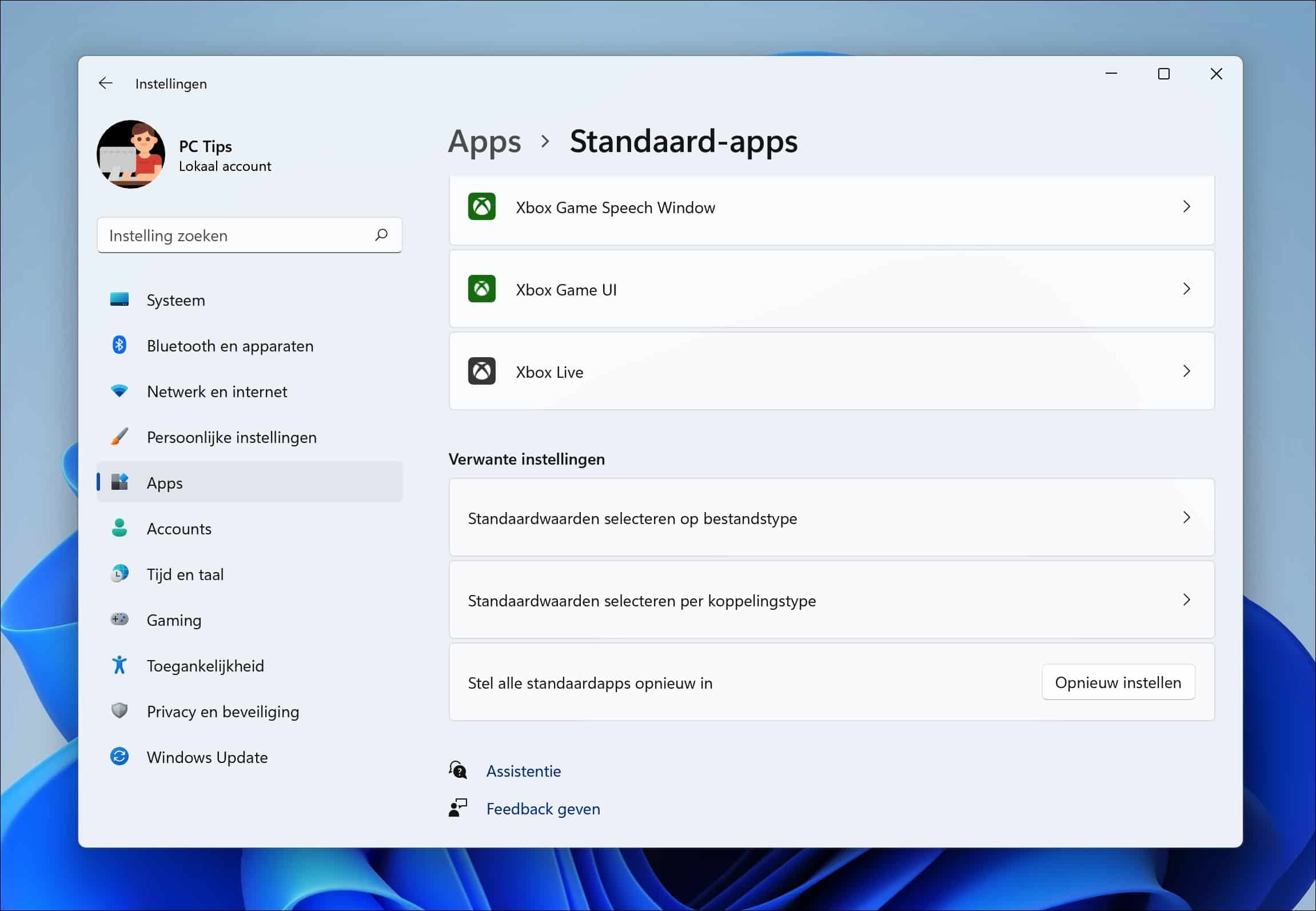Click the Xbox Live green app icon
The height and width of the screenshot is (911, 1316).
pos(482,371)
